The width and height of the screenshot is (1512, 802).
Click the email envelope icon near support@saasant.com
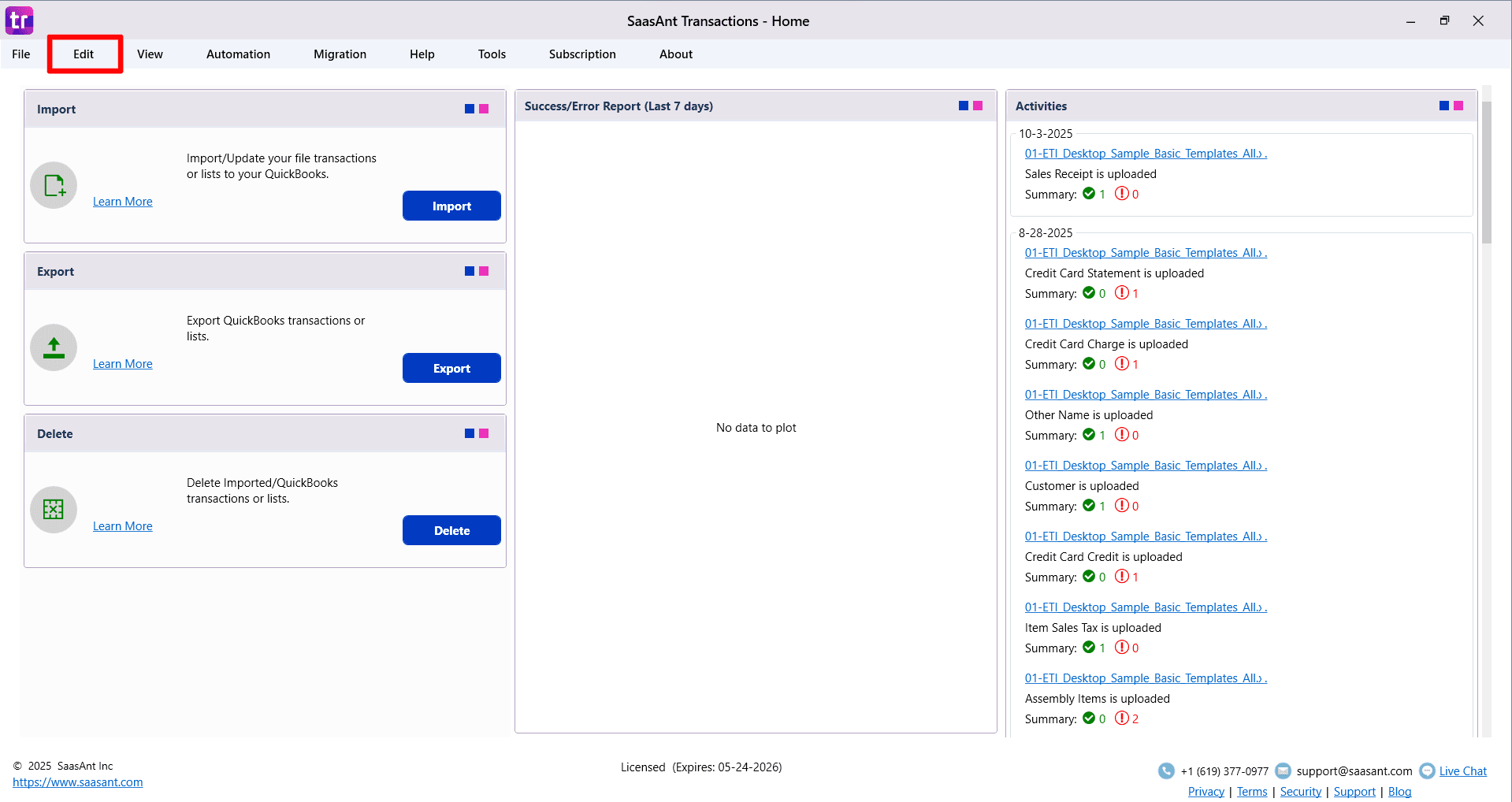tap(1283, 770)
